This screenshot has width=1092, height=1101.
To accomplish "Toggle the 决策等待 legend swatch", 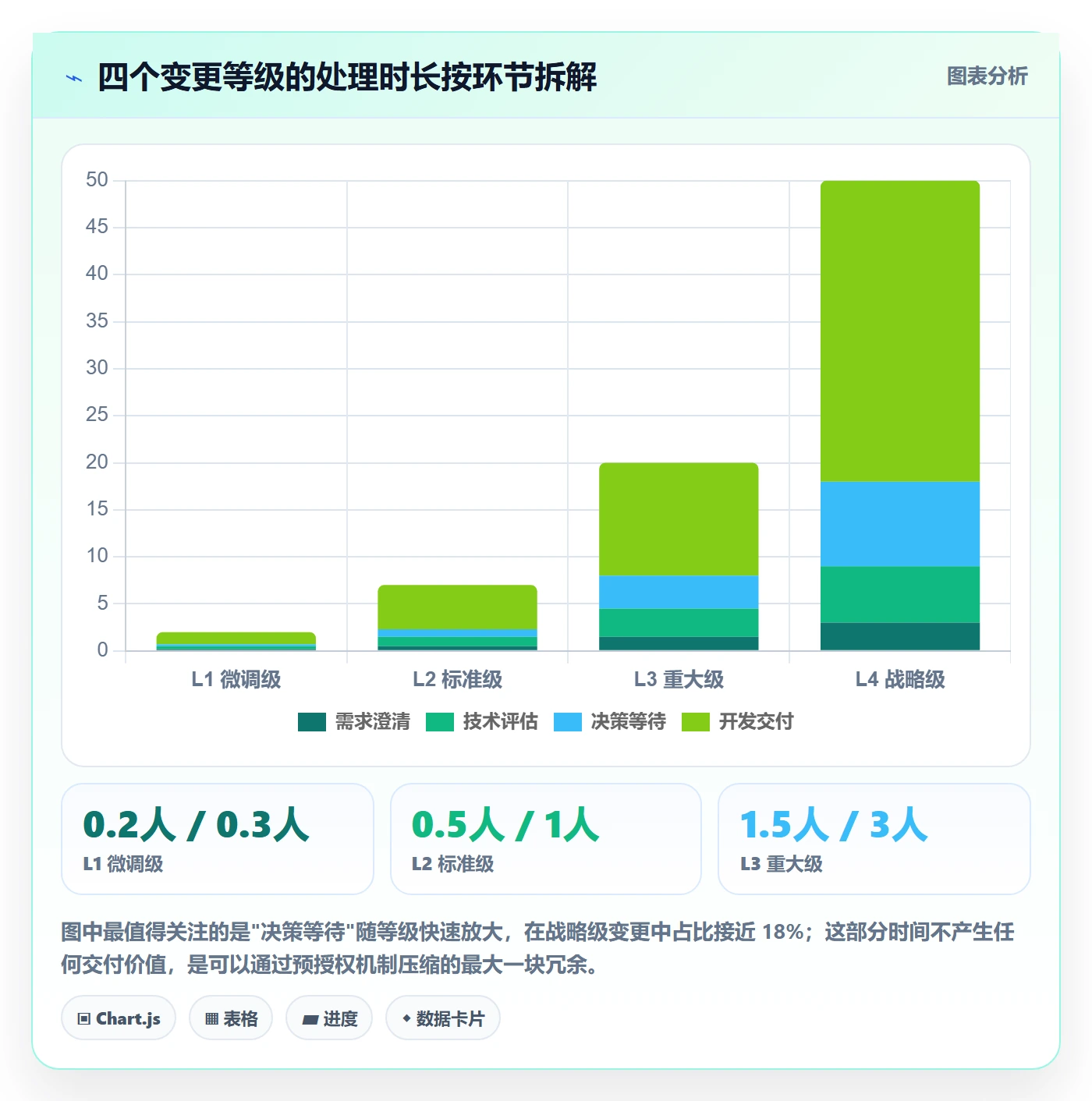I will (x=567, y=722).
